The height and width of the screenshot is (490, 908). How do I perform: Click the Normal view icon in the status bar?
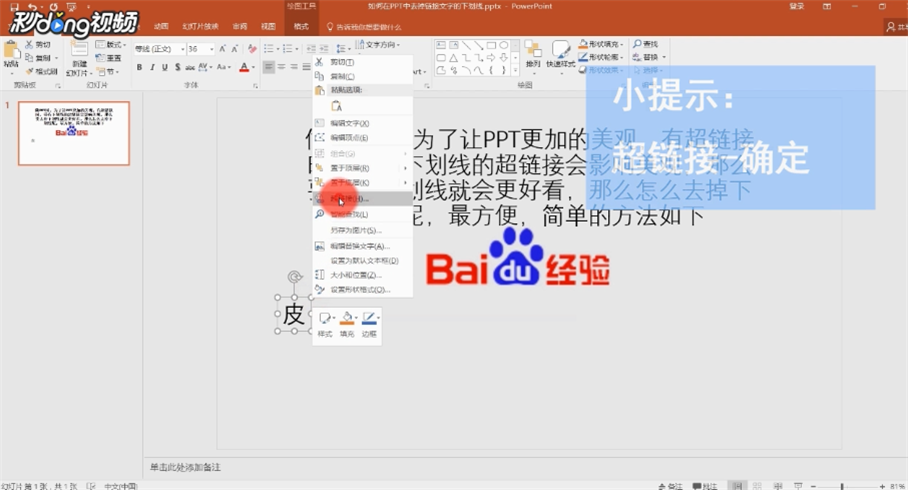coord(737,485)
